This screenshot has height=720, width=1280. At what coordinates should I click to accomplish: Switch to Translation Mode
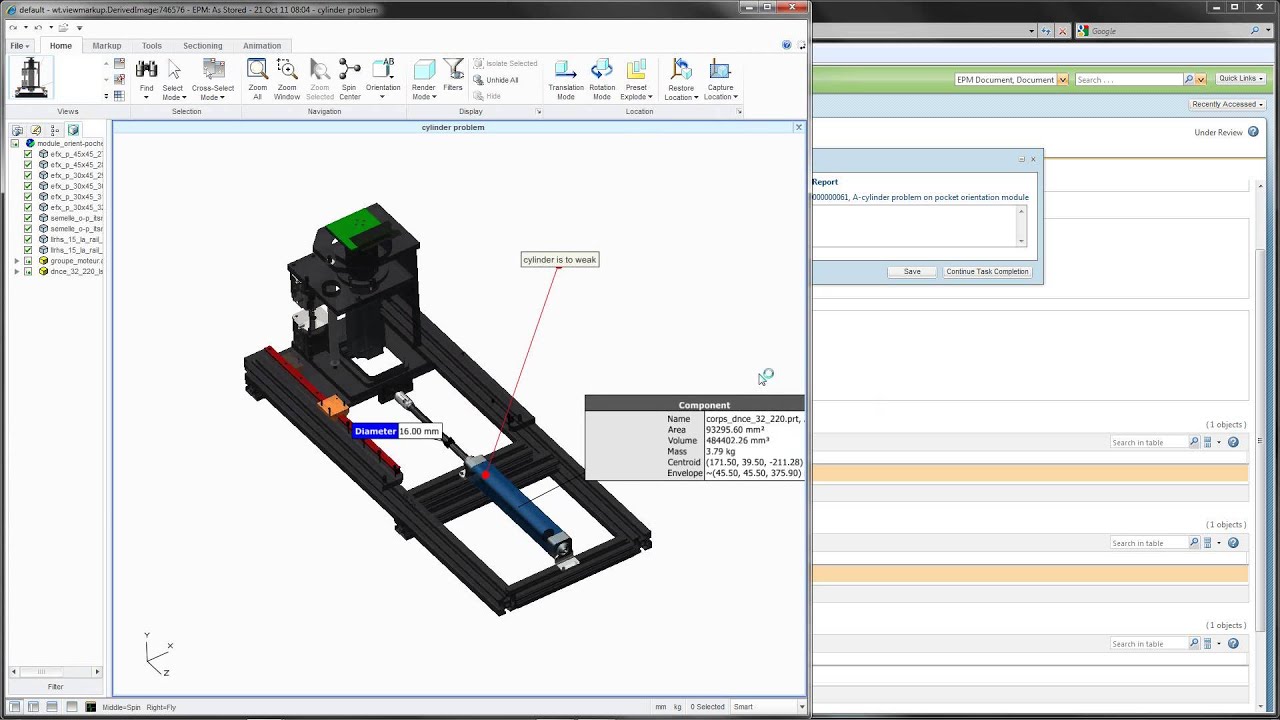[x=566, y=70]
